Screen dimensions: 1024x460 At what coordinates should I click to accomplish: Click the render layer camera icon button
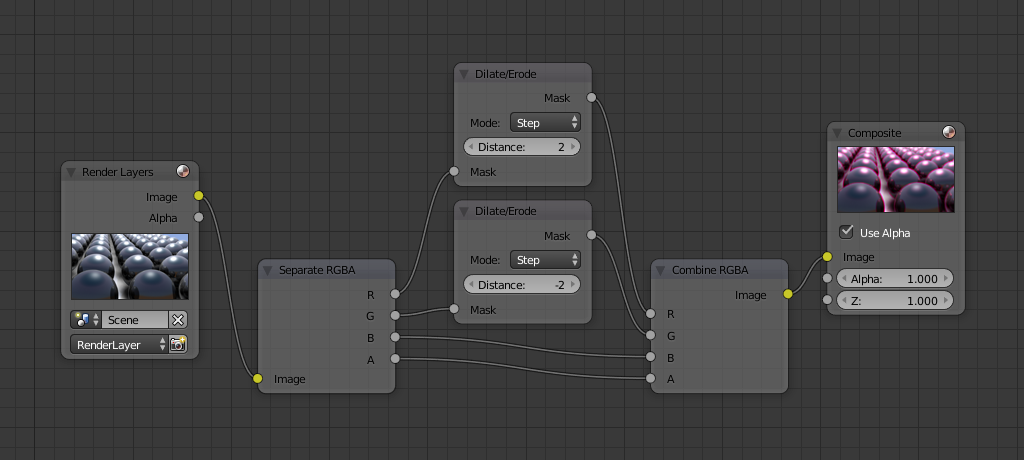178,344
